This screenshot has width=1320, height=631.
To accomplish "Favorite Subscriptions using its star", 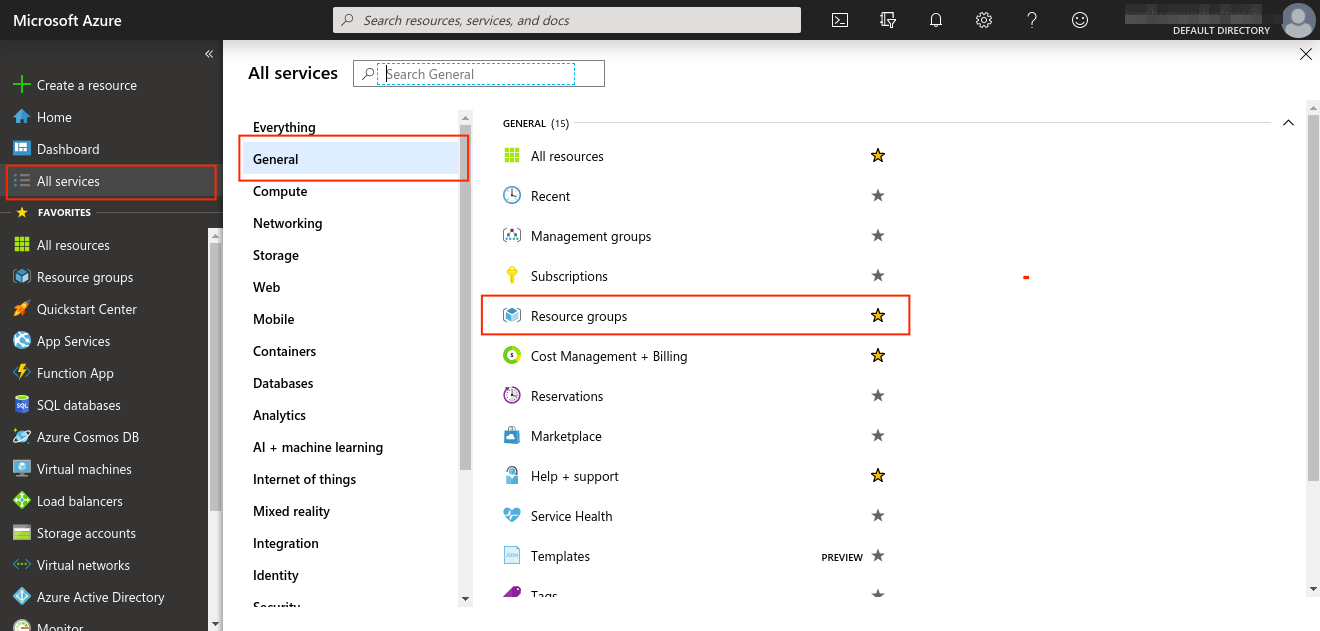I will pyautogui.click(x=878, y=276).
